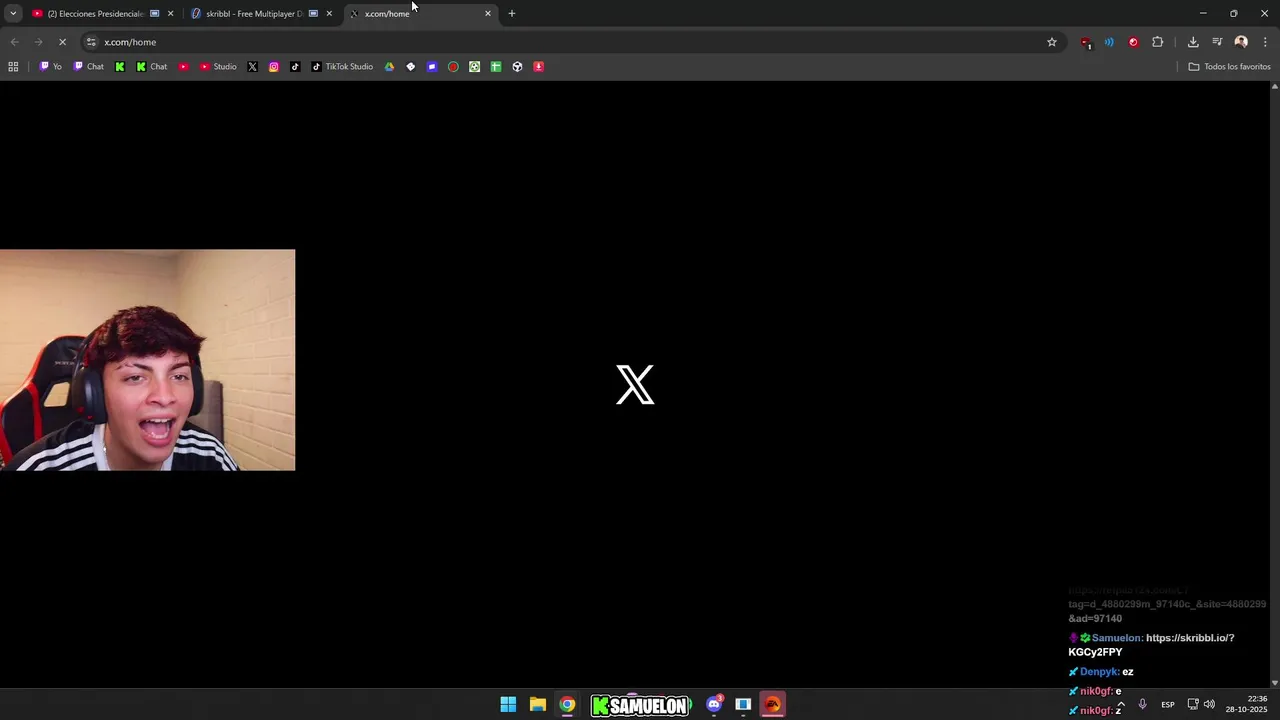The height and width of the screenshot is (720, 1280).
Task: Show the browser downloads
Action: [x=1193, y=42]
